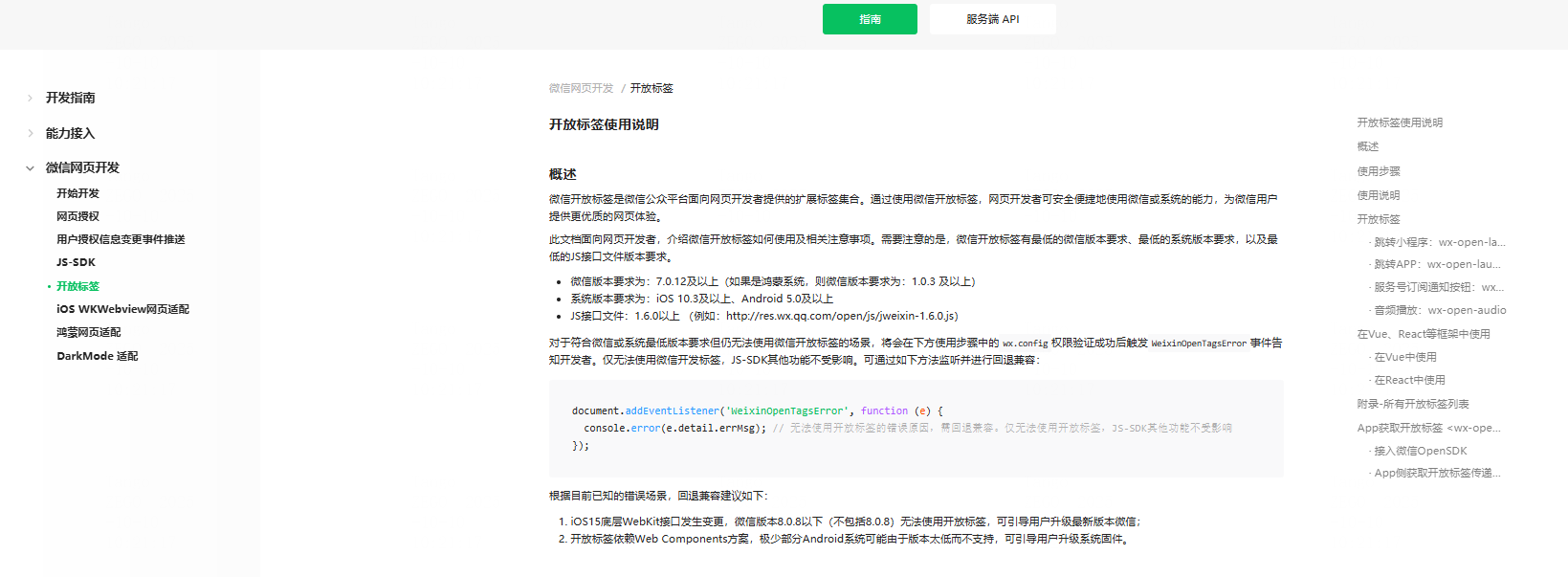Jump to 开放标签使用说明 in outline
Screen dimensions: 1568x577
[x=1400, y=122]
